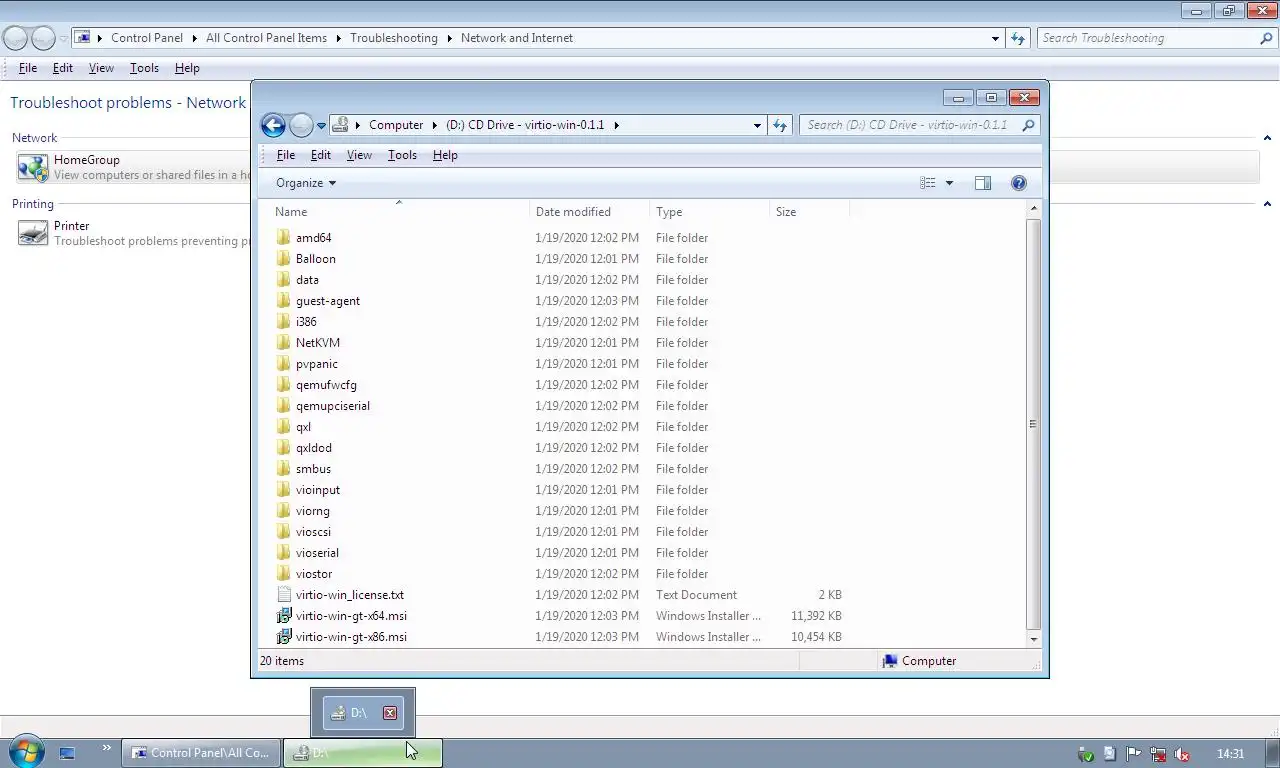Sort by Type column header
The width and height of the screenshot is (1280, 768).
tap(710, 212)
